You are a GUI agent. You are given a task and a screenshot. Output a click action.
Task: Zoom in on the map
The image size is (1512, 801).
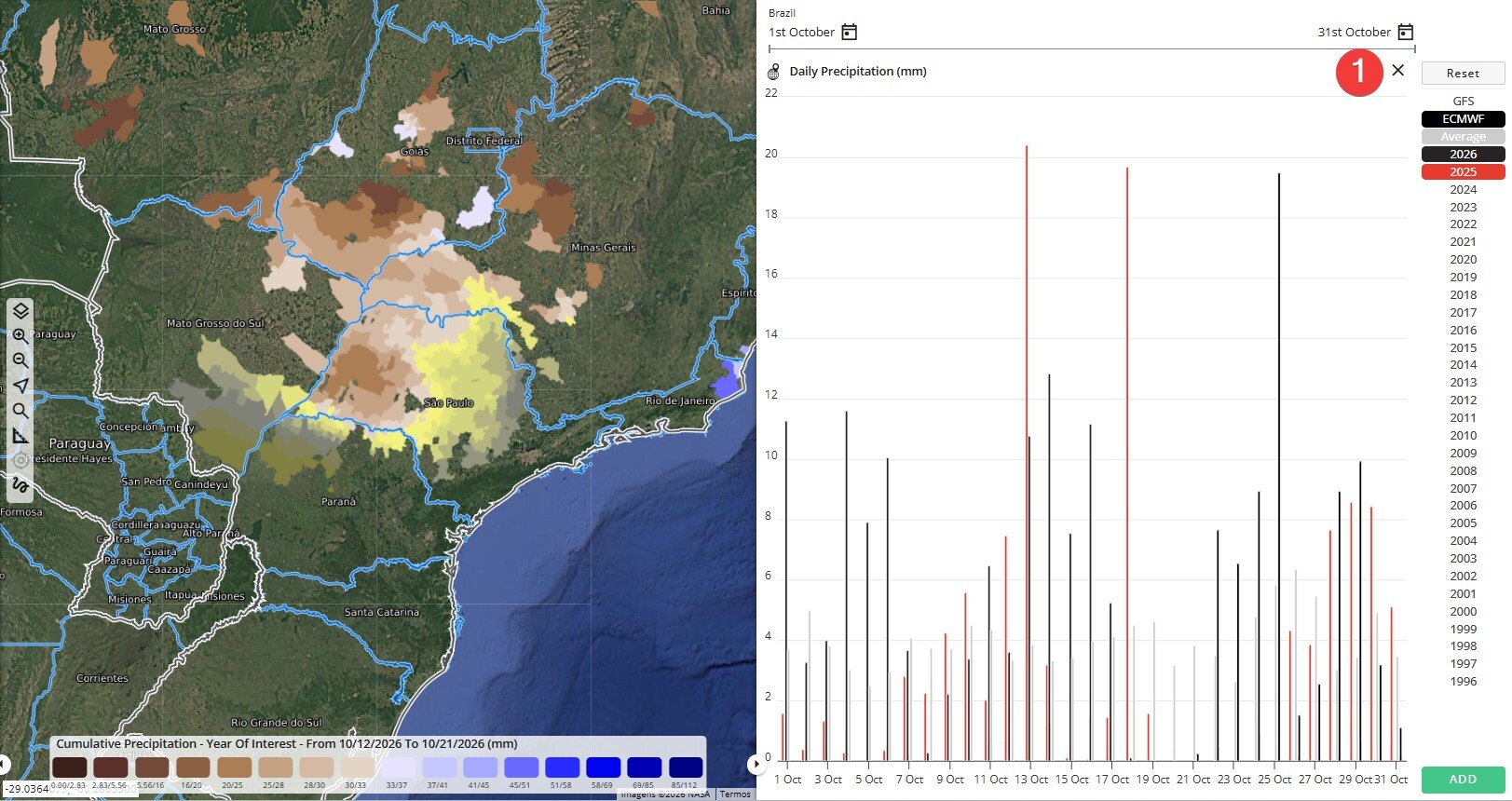click(20, 335)
